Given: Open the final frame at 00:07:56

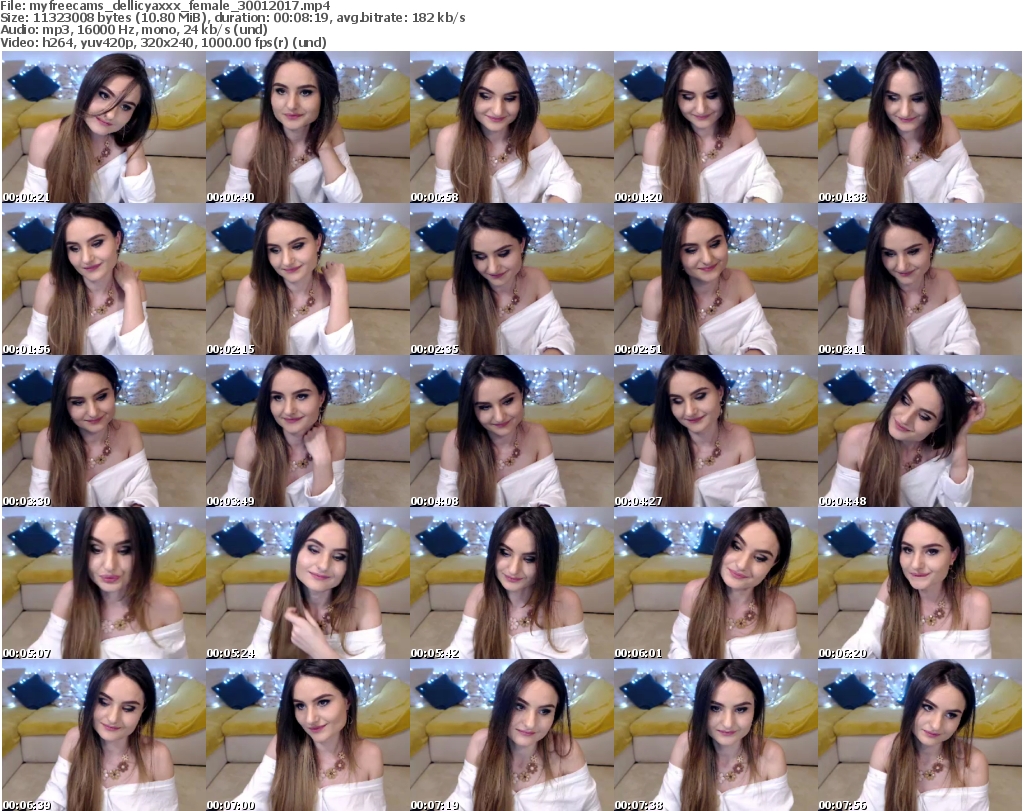Looking at the screenshot, I should point(919,736).
